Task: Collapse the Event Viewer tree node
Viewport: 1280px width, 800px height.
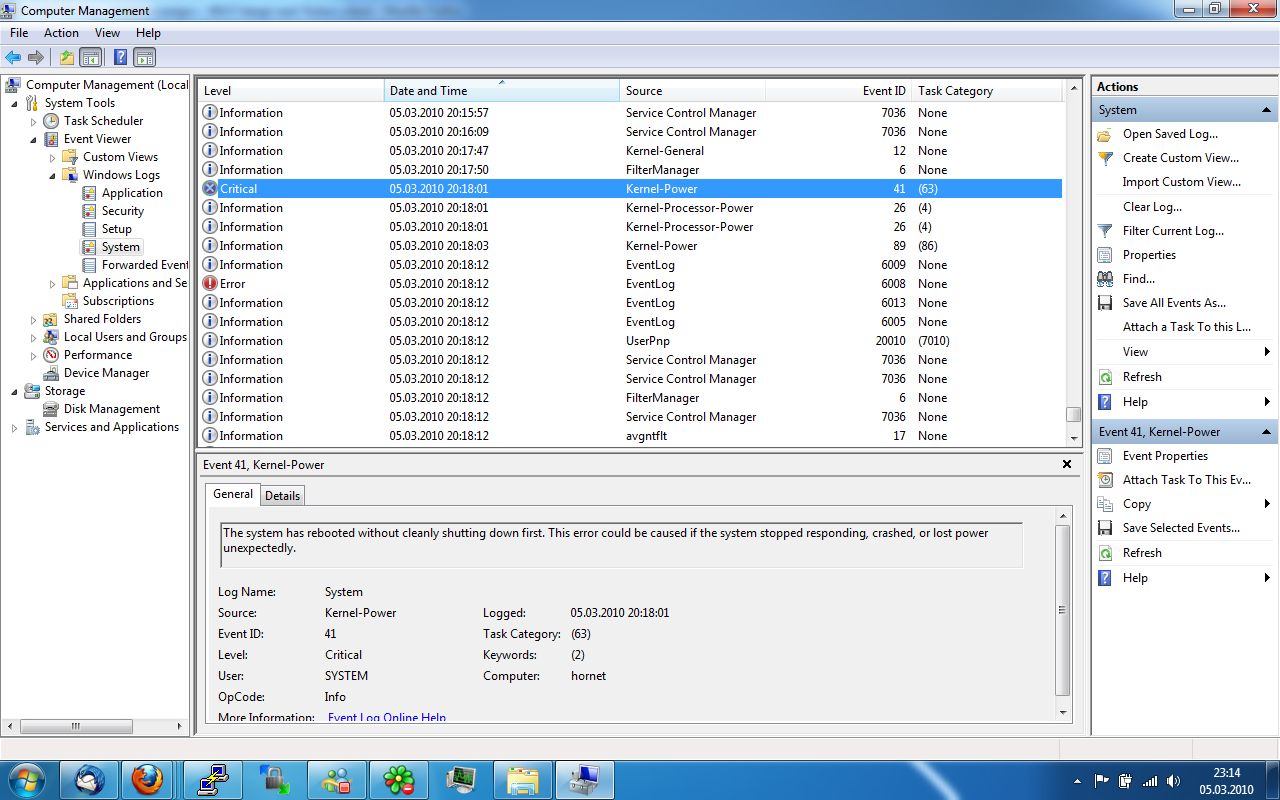Action: [x=33, y=139]
